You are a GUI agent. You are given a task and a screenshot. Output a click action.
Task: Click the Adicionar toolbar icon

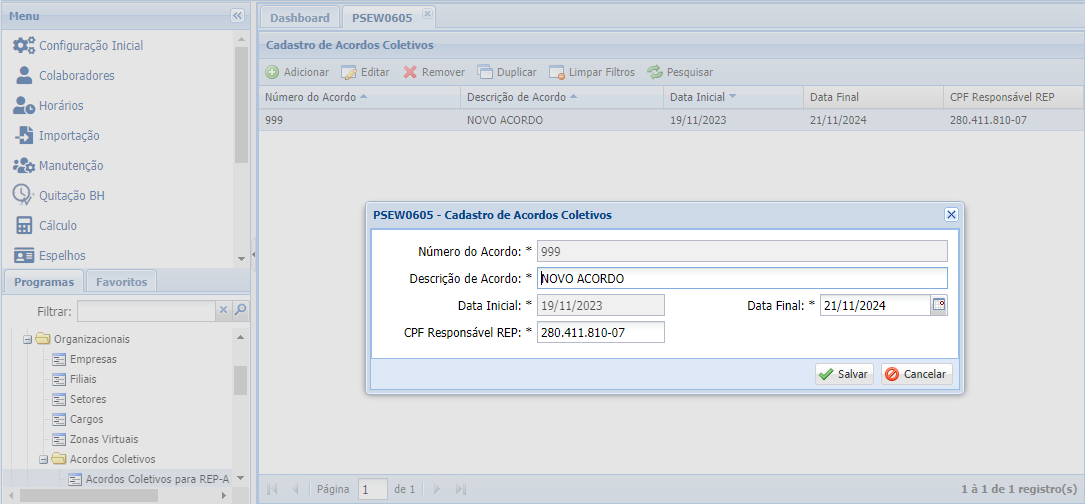pyautogui.click(x=272, y=72)
